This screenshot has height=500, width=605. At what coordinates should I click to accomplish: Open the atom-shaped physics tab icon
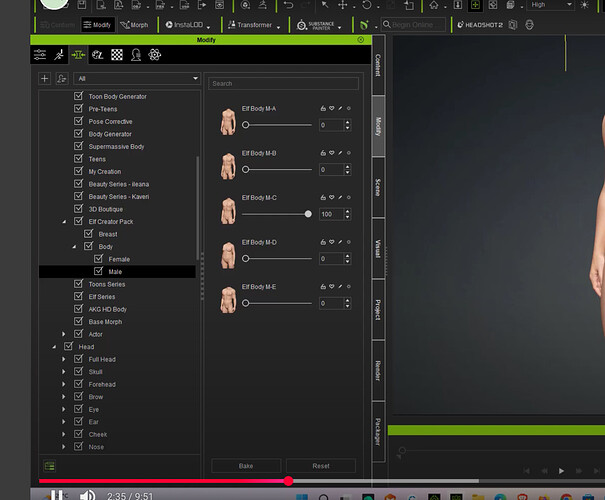[154, 55]
